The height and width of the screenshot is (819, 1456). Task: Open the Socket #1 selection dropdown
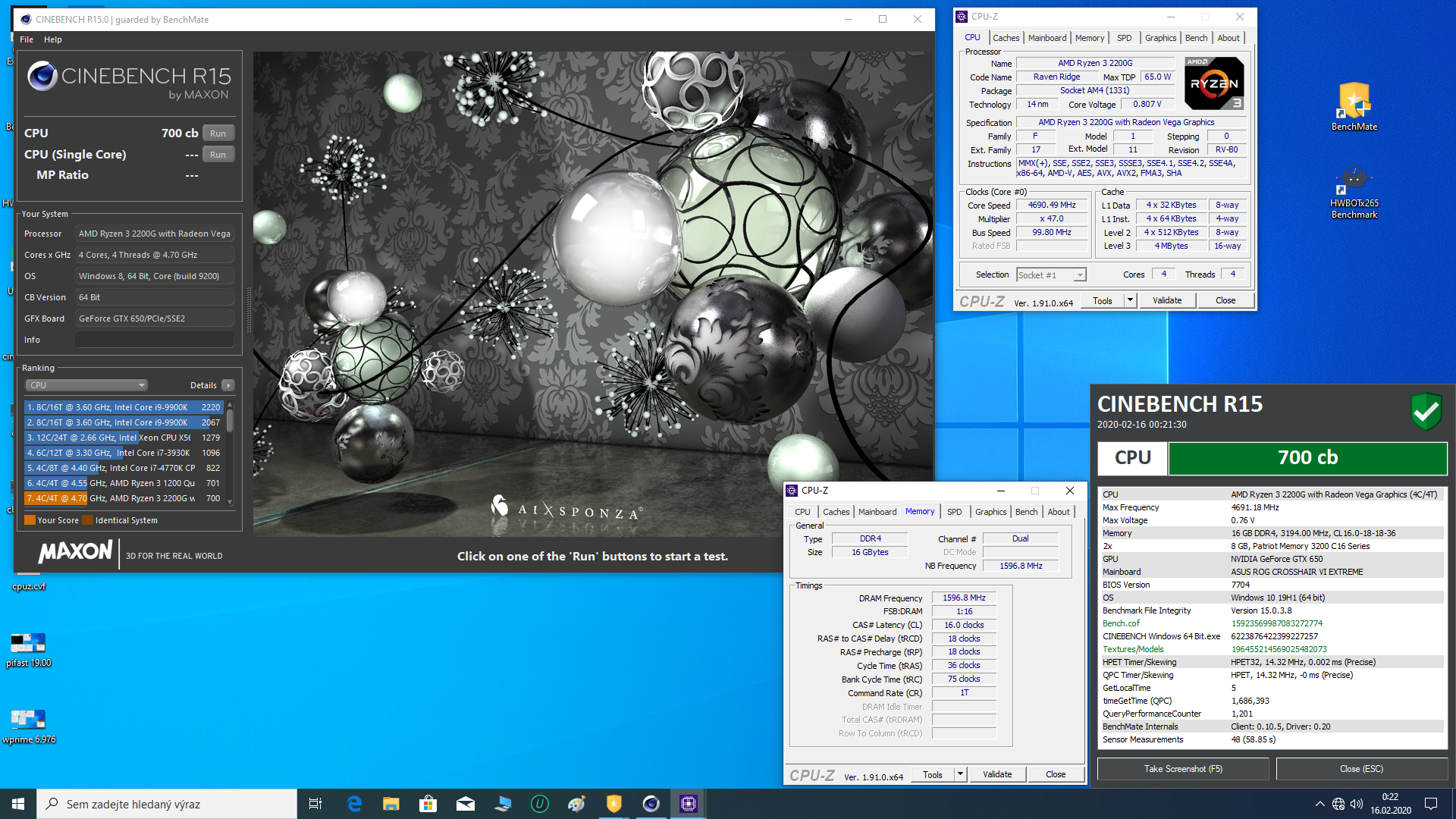click(1051, 275)
